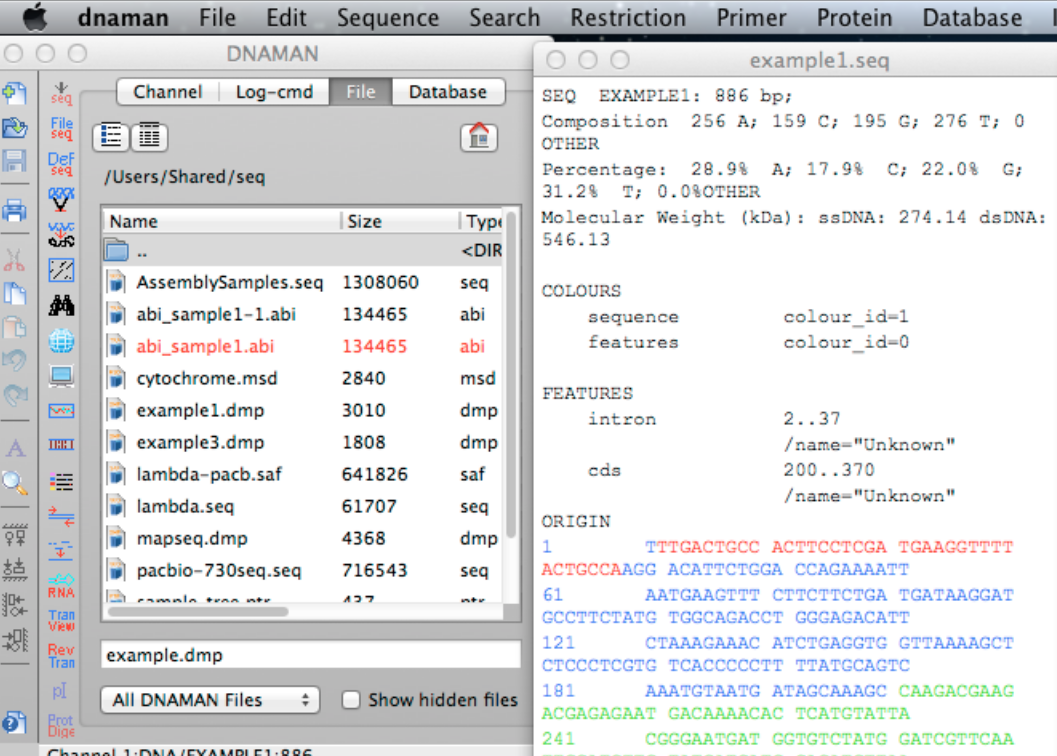Click the pI icon
The width and height of the screenshot is (1057, 756).
click(60, 692)
